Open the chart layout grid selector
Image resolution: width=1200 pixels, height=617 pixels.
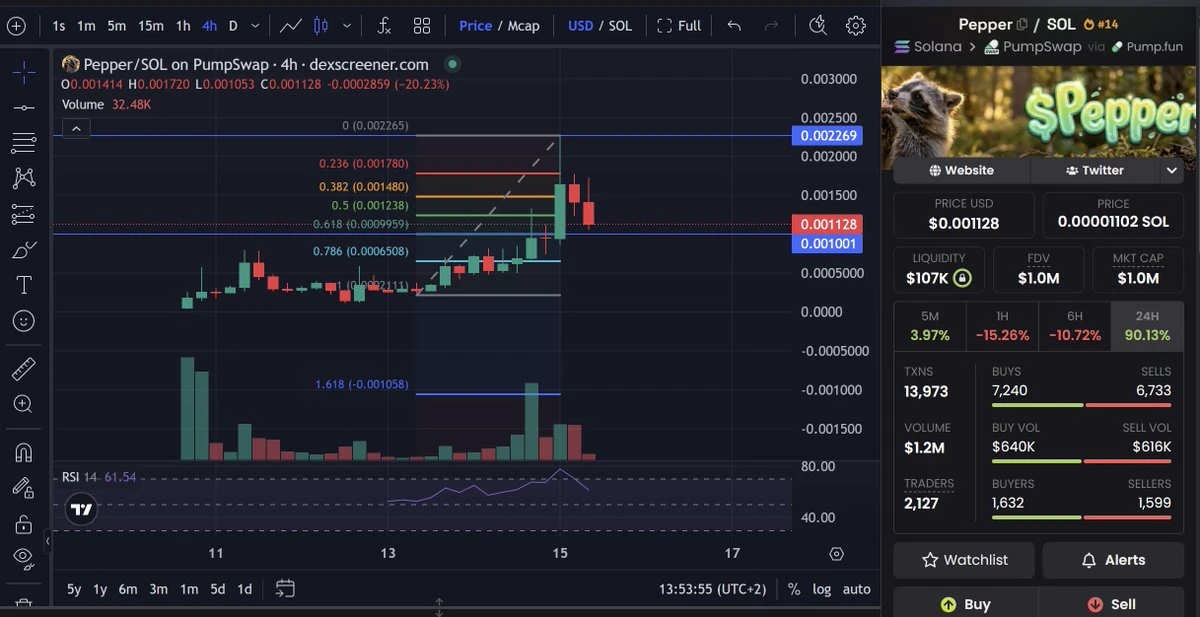(x=422, y=25)
